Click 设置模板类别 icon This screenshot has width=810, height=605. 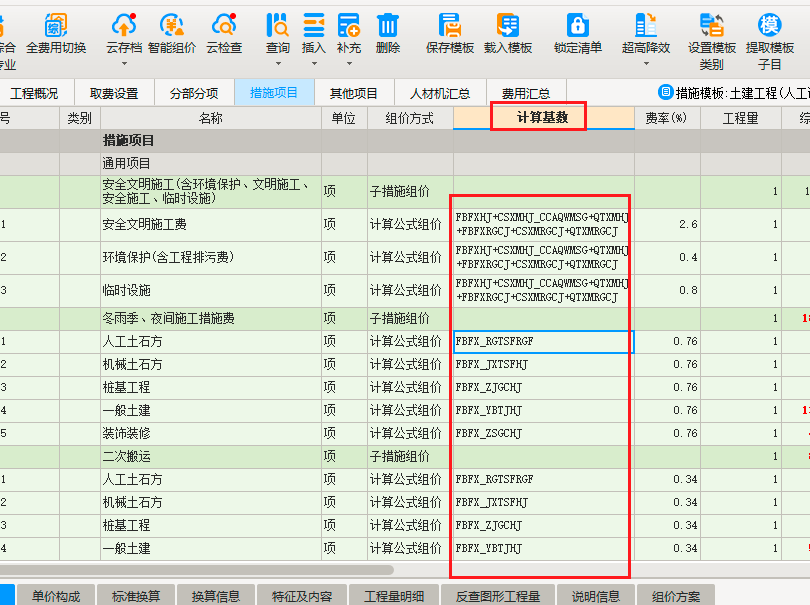712,25
